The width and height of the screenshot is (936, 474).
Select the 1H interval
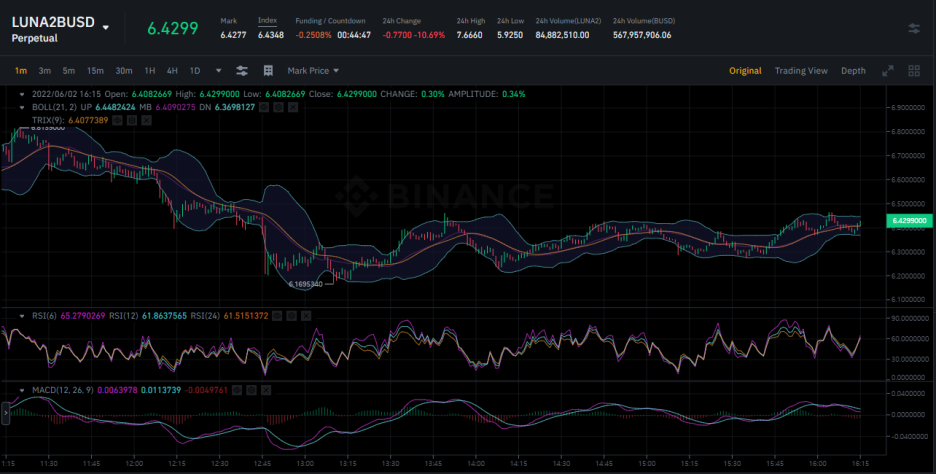pyautogui.click(x=150, y=70)
